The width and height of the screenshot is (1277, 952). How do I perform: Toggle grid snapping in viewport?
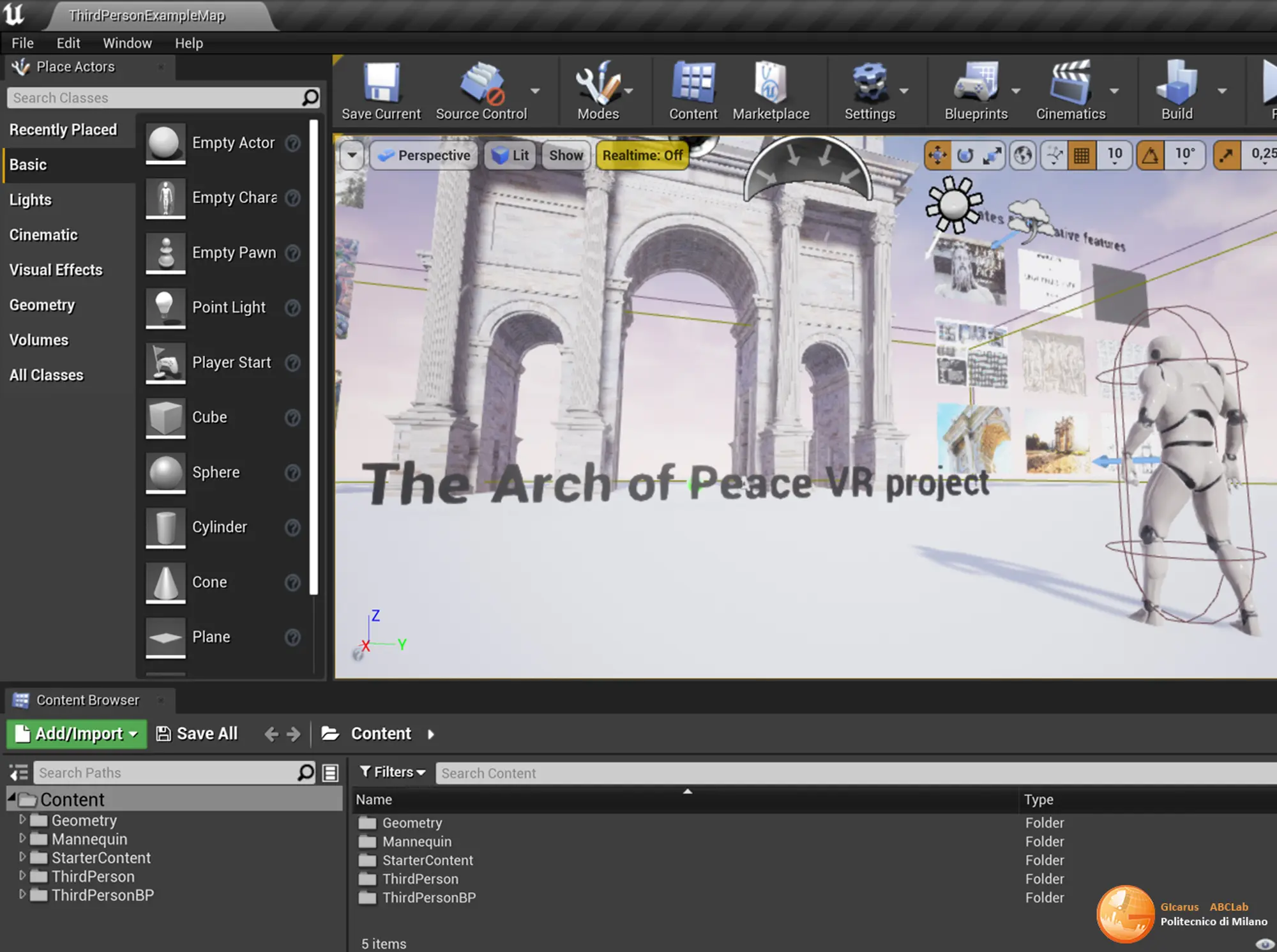pyautogui.click(x=1082, y=155)
